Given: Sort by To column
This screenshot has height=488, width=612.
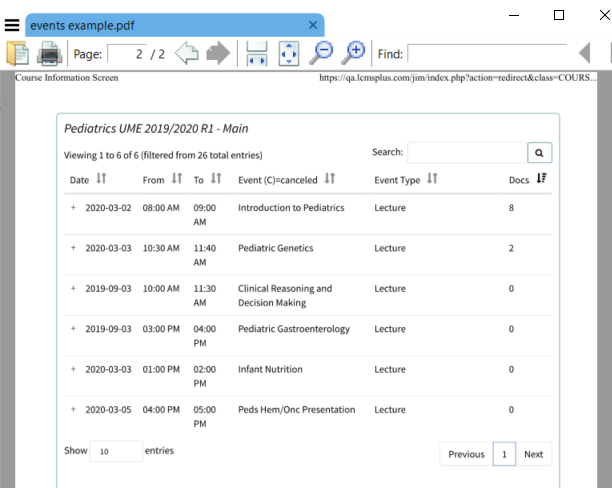Looking at the screenshot, I should 216,178.
